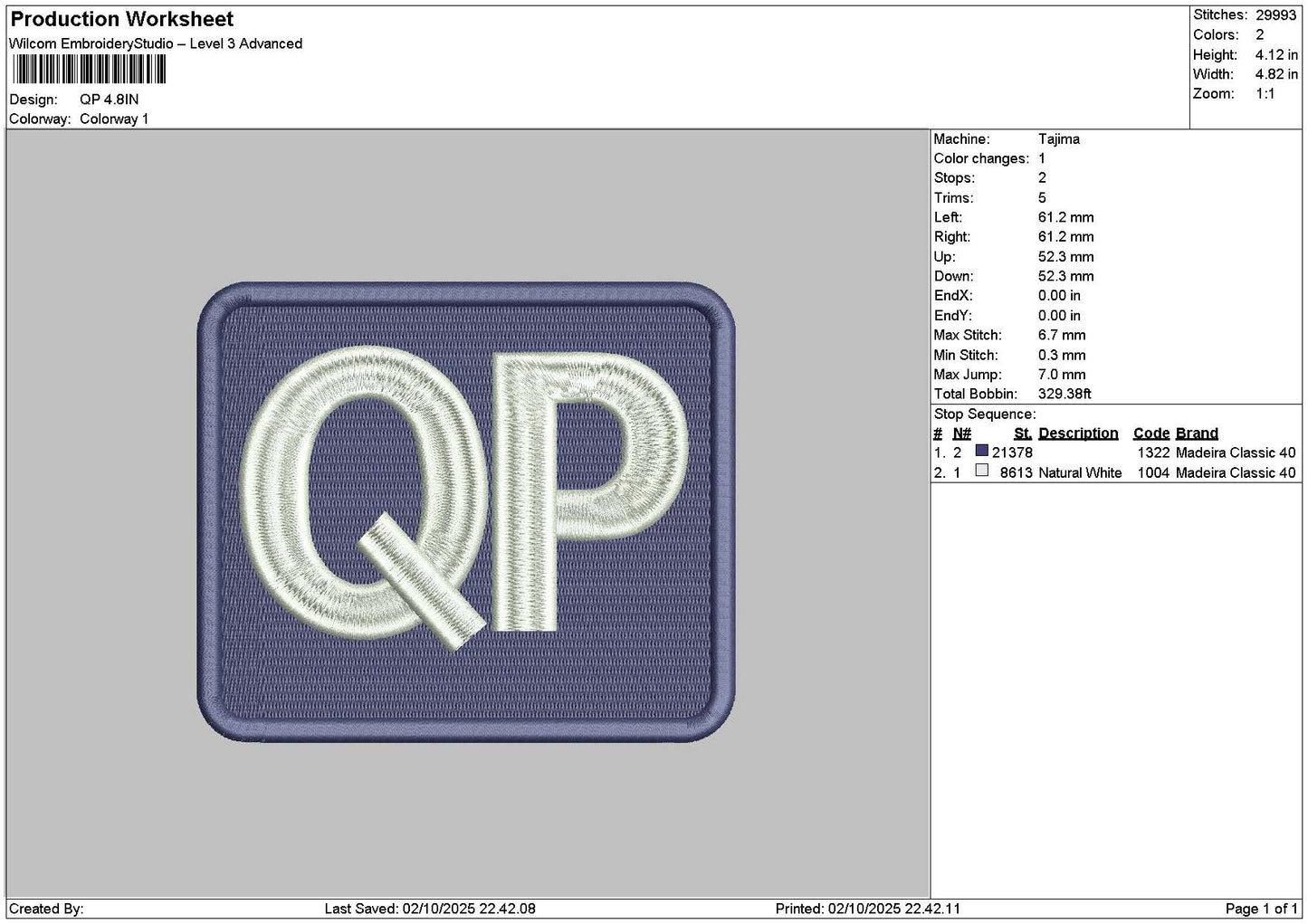Click the 'Colorway 1' value
Viewport: 1308px width, 924px height.
(114, 119)
